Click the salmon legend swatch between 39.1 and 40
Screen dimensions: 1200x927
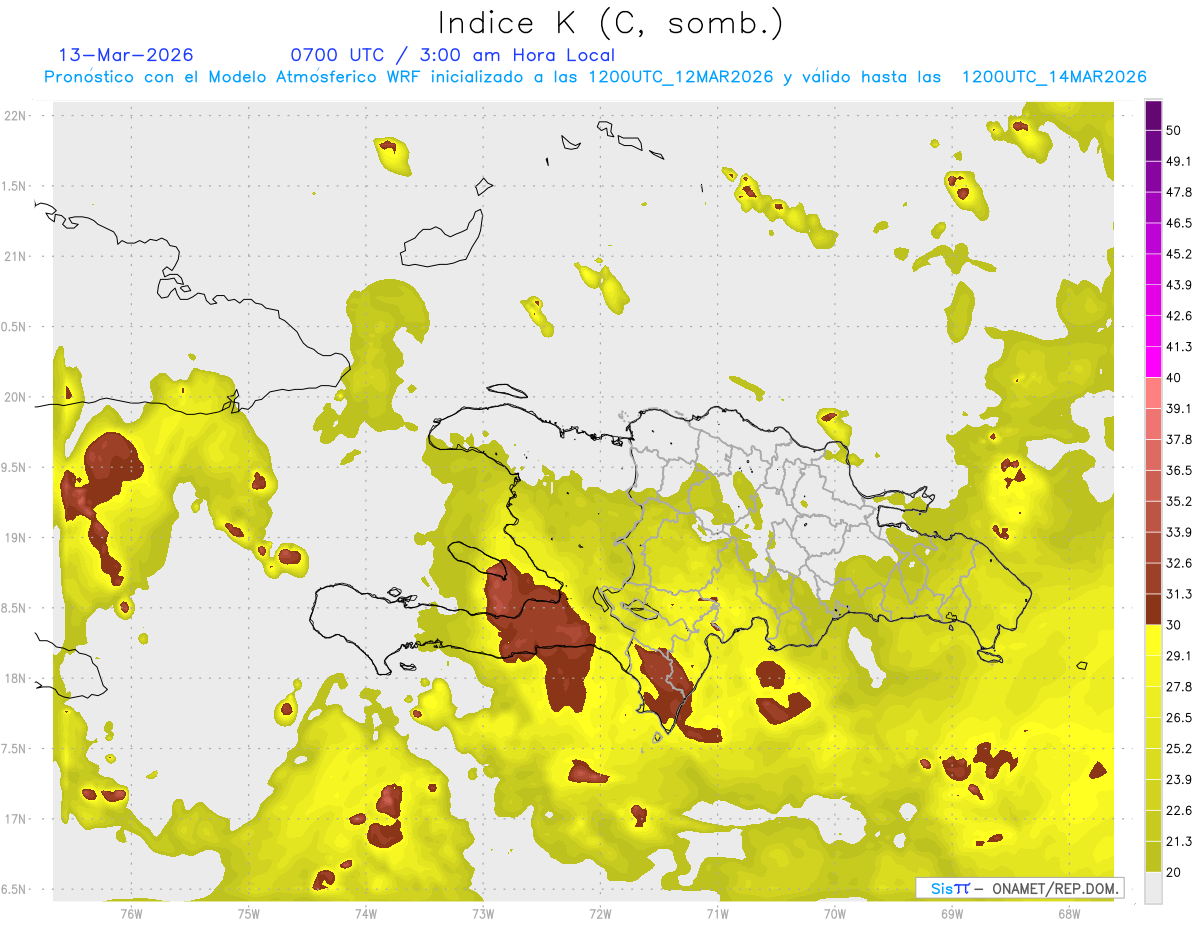[x=1153, y=393]
